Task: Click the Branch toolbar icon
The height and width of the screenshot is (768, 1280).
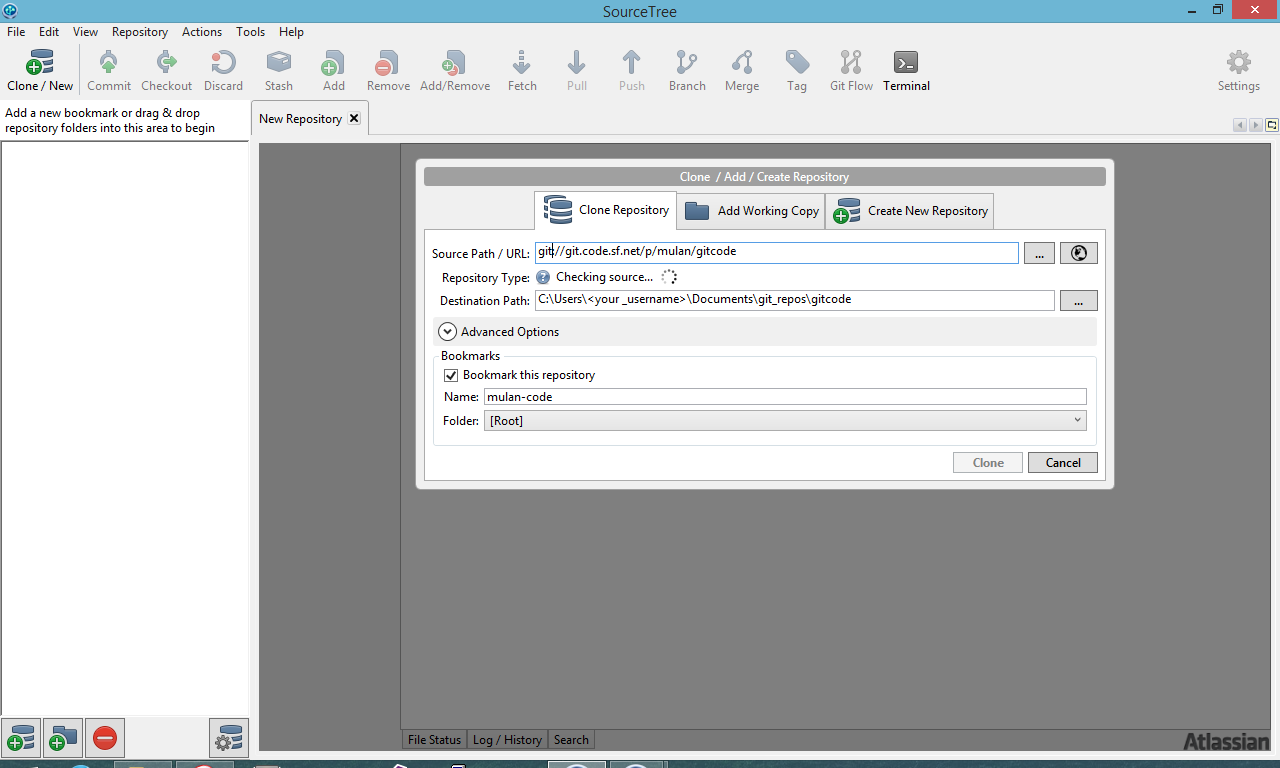Action: pyautogui.click(x=687, y=71)
